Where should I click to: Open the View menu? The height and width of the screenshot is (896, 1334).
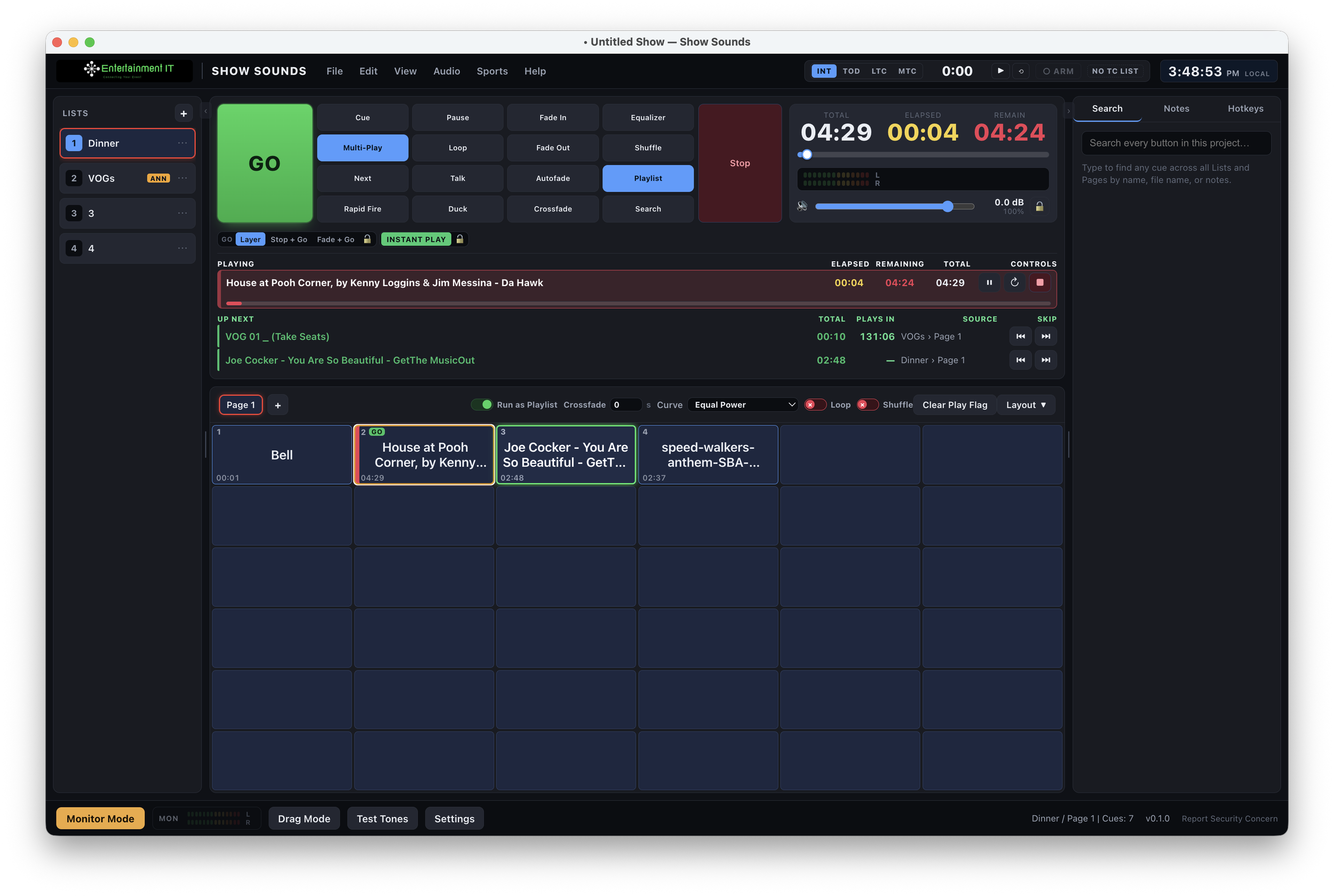pos(405,71)
